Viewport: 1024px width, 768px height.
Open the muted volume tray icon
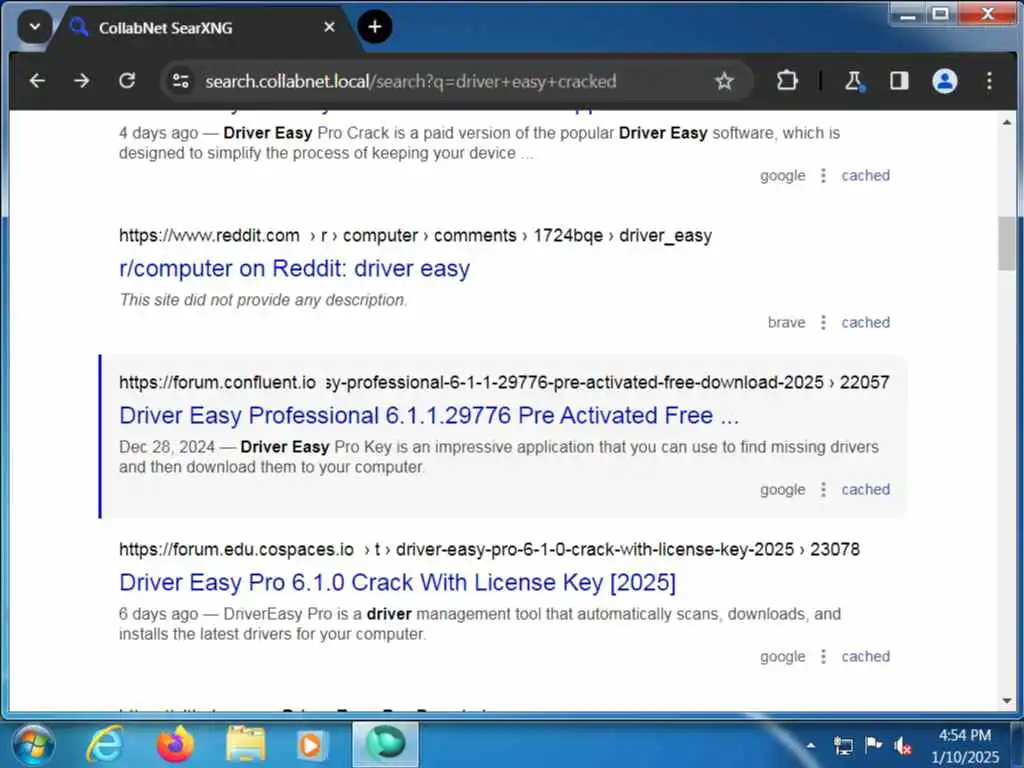click(x=903, y=745)
